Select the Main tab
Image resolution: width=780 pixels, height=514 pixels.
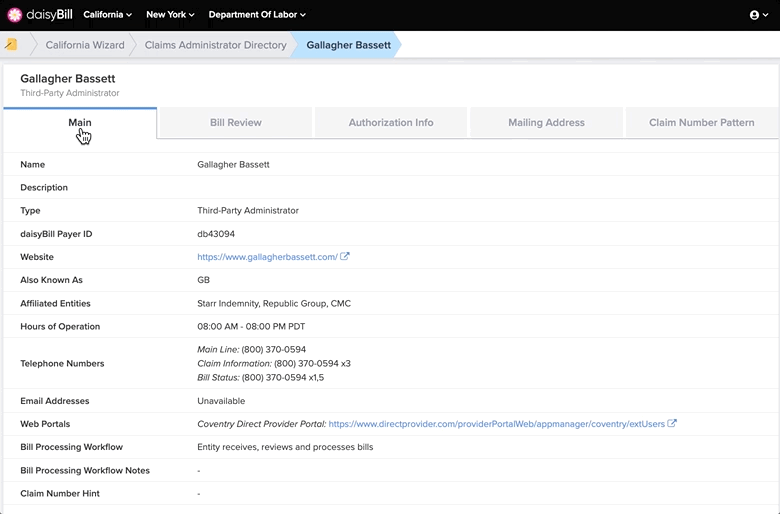pyautogui.click(x=80, y=123)
